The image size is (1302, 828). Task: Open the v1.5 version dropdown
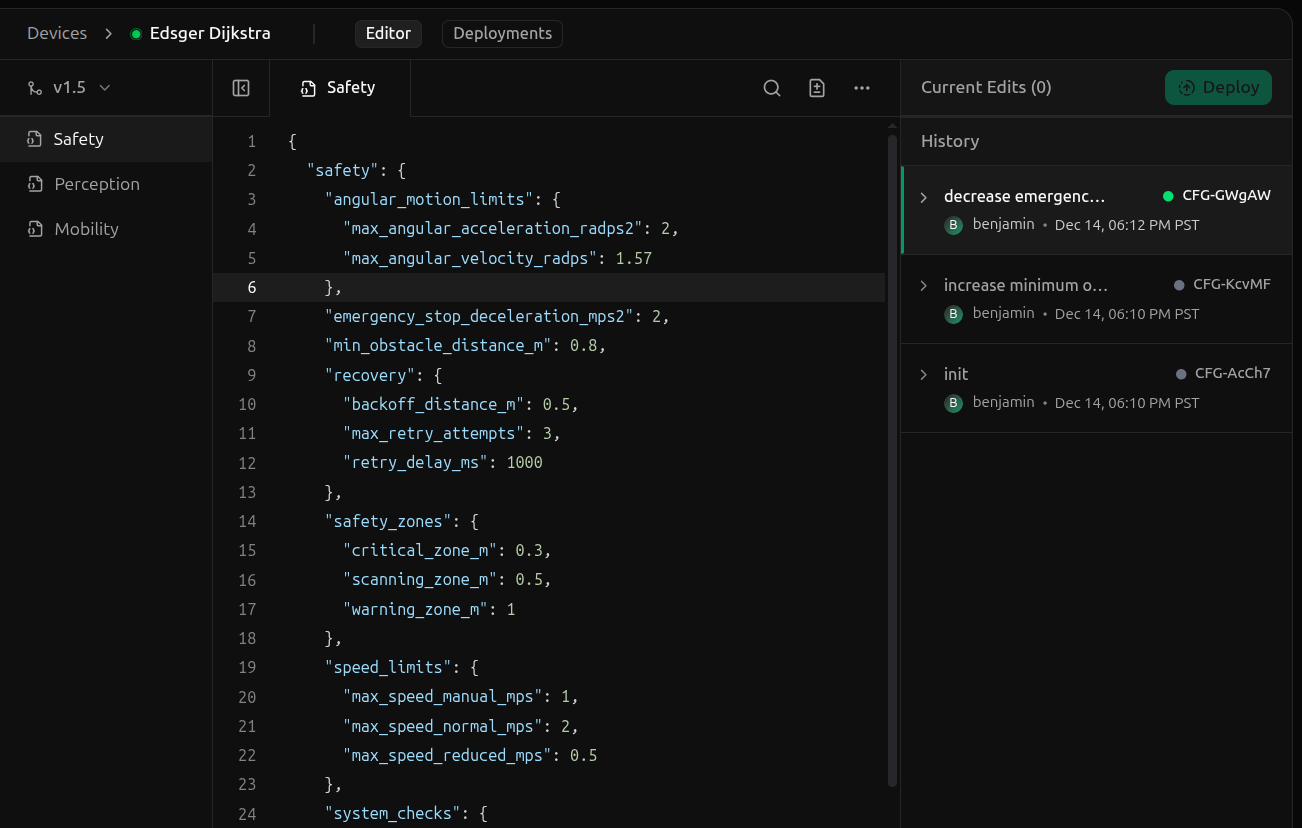pos(70,88)
